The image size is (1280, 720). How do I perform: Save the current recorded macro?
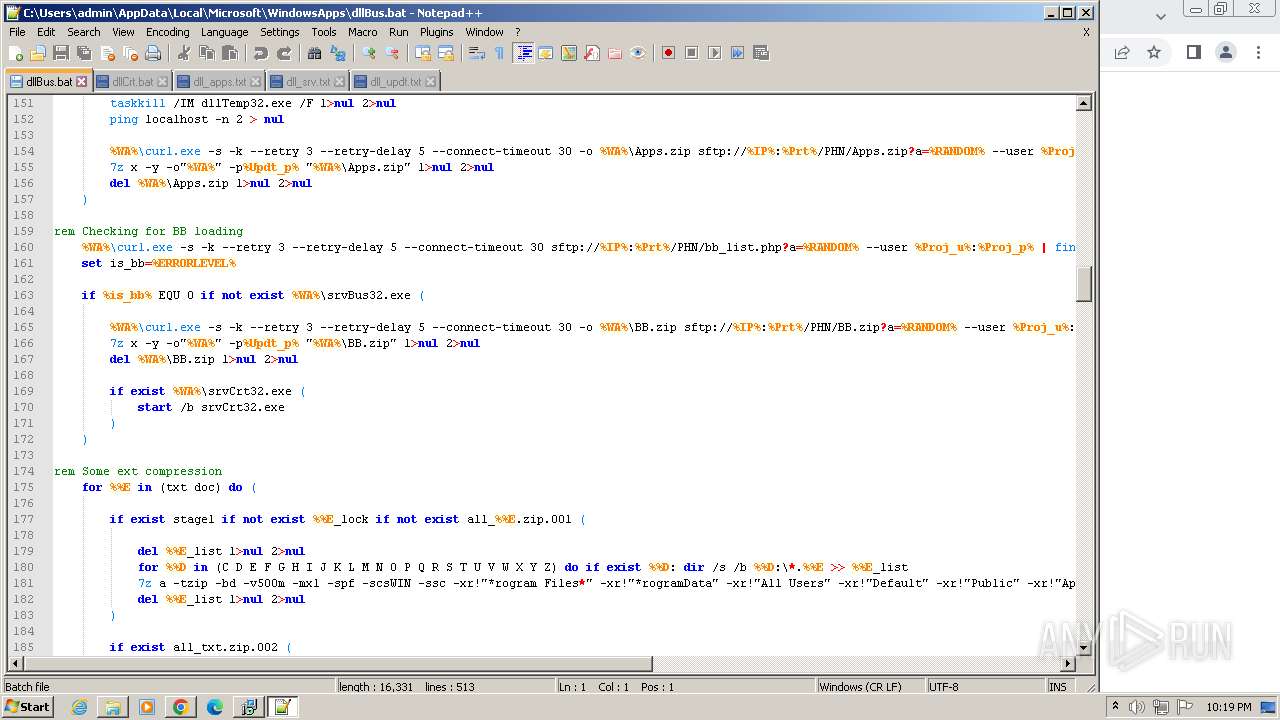(x=760, y=53)
